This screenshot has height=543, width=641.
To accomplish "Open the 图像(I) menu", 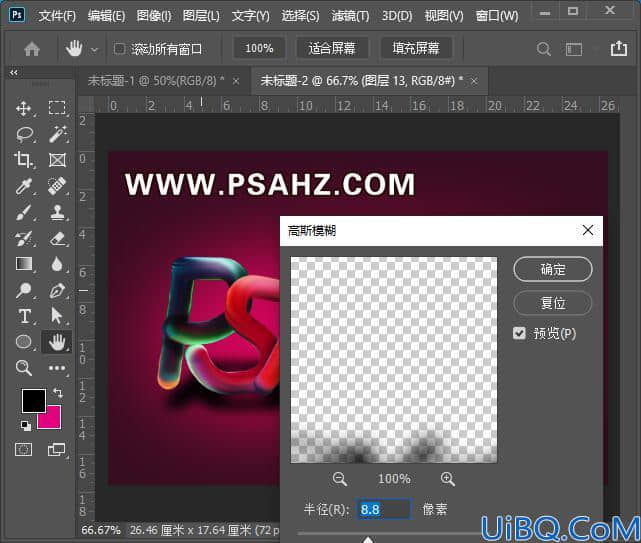I will (154, 16).
